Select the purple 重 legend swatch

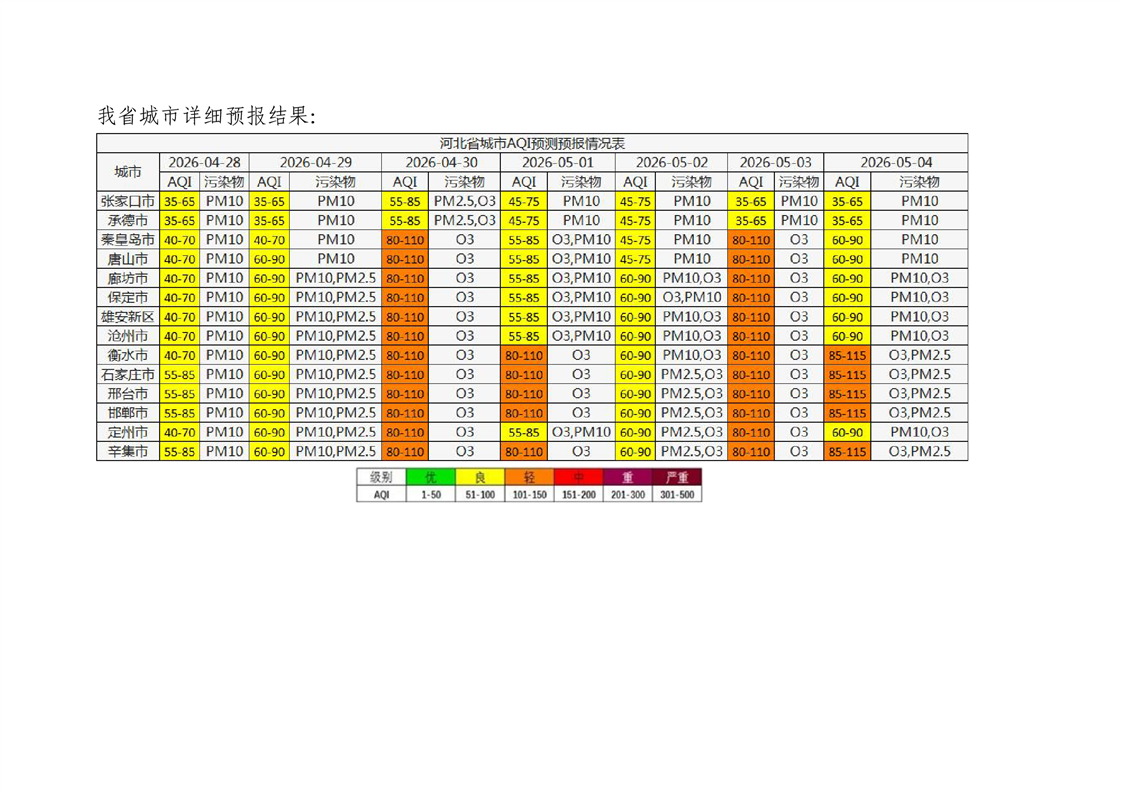[628, 477]
